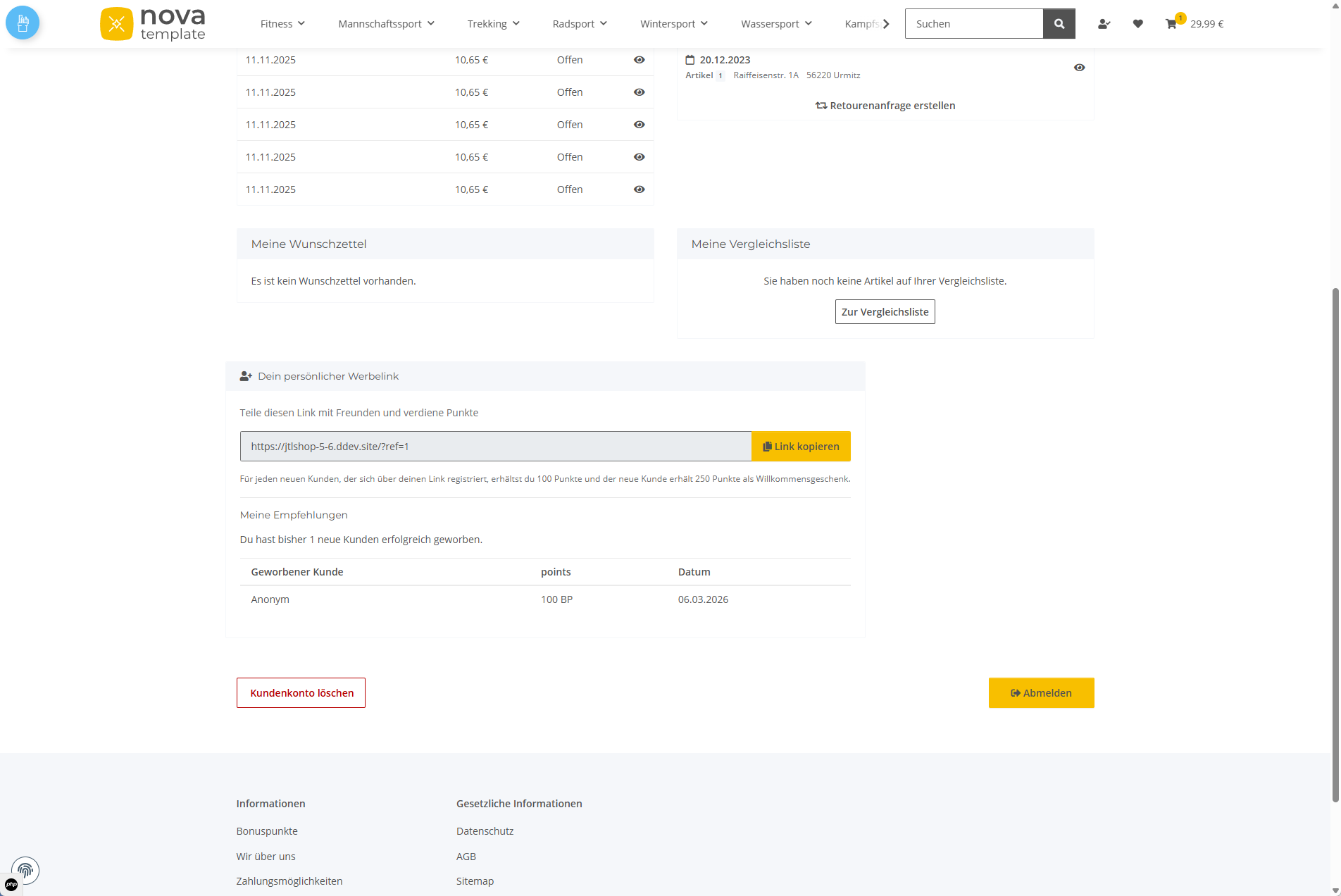The height and width of the screenshot is (896, 1341).
Task: Open the blue accessibility icon top left
Action: tap(22, 22)
